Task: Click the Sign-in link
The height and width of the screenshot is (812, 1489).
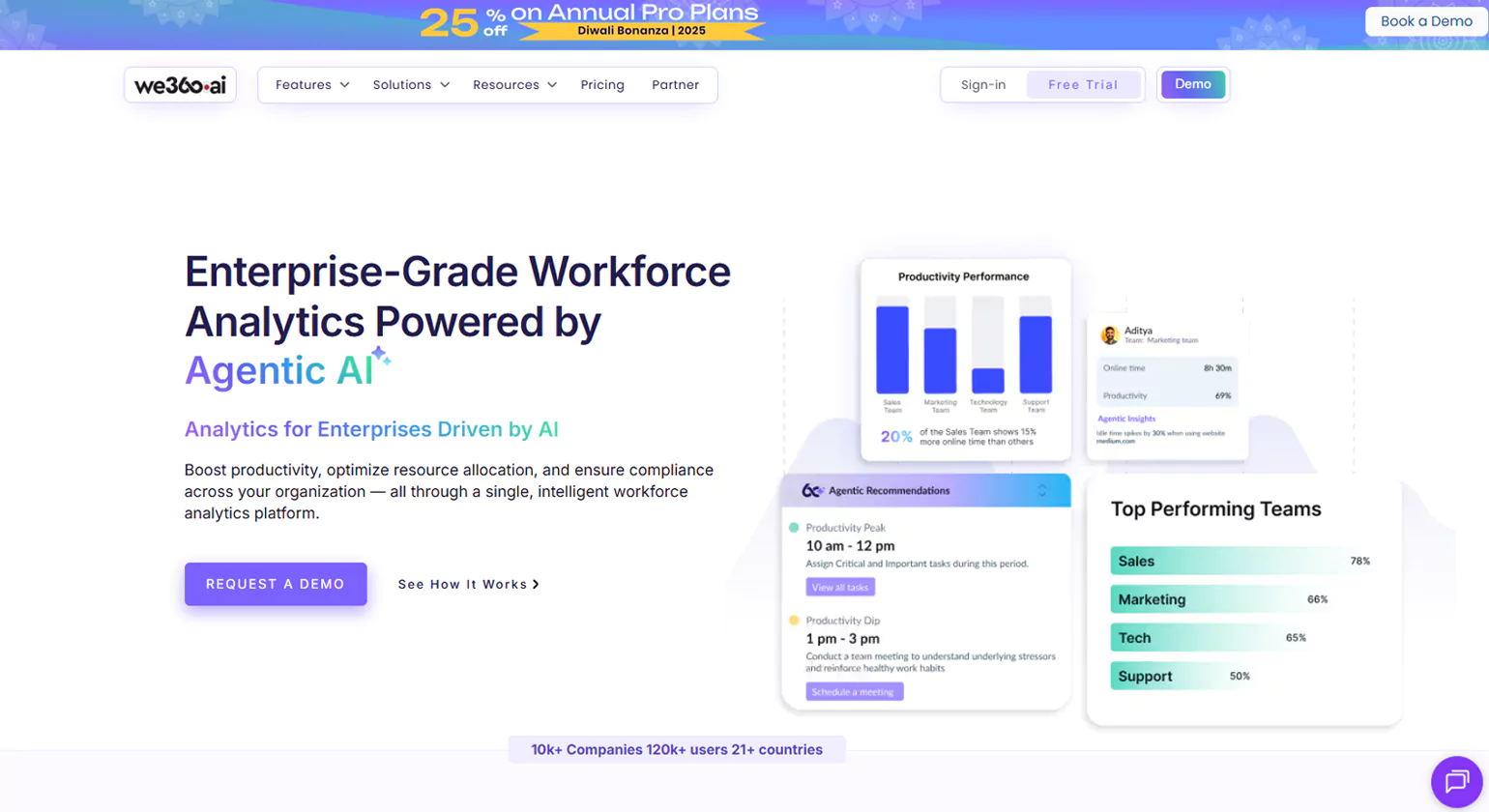Action: (x=983, y=85)
